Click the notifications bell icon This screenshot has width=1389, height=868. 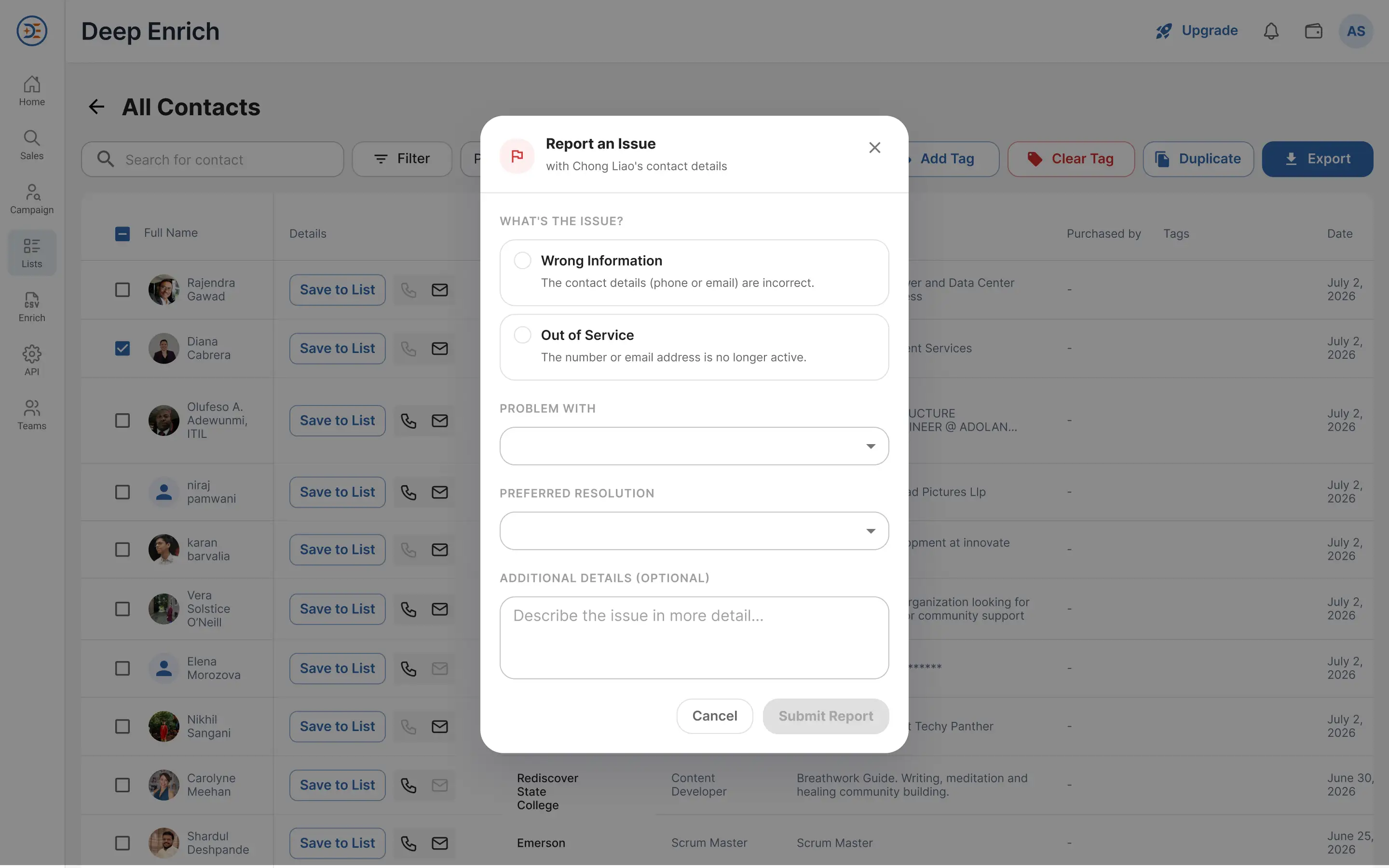coord(1271,31)
